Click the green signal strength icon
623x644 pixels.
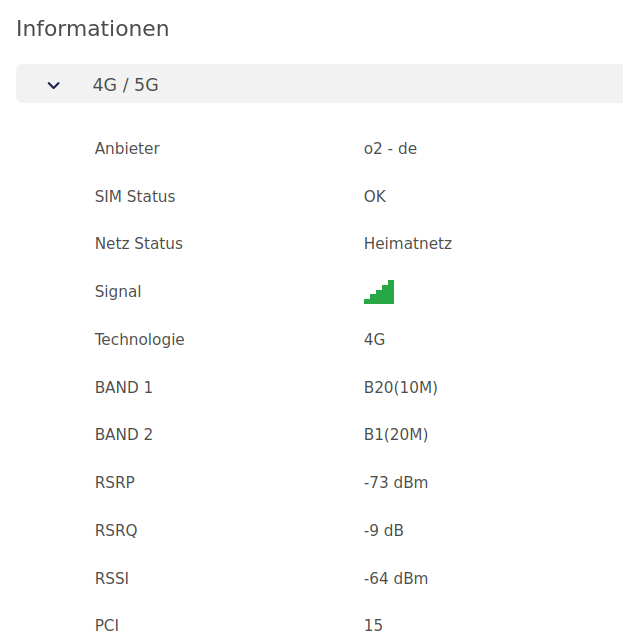(x=379, y=292)
